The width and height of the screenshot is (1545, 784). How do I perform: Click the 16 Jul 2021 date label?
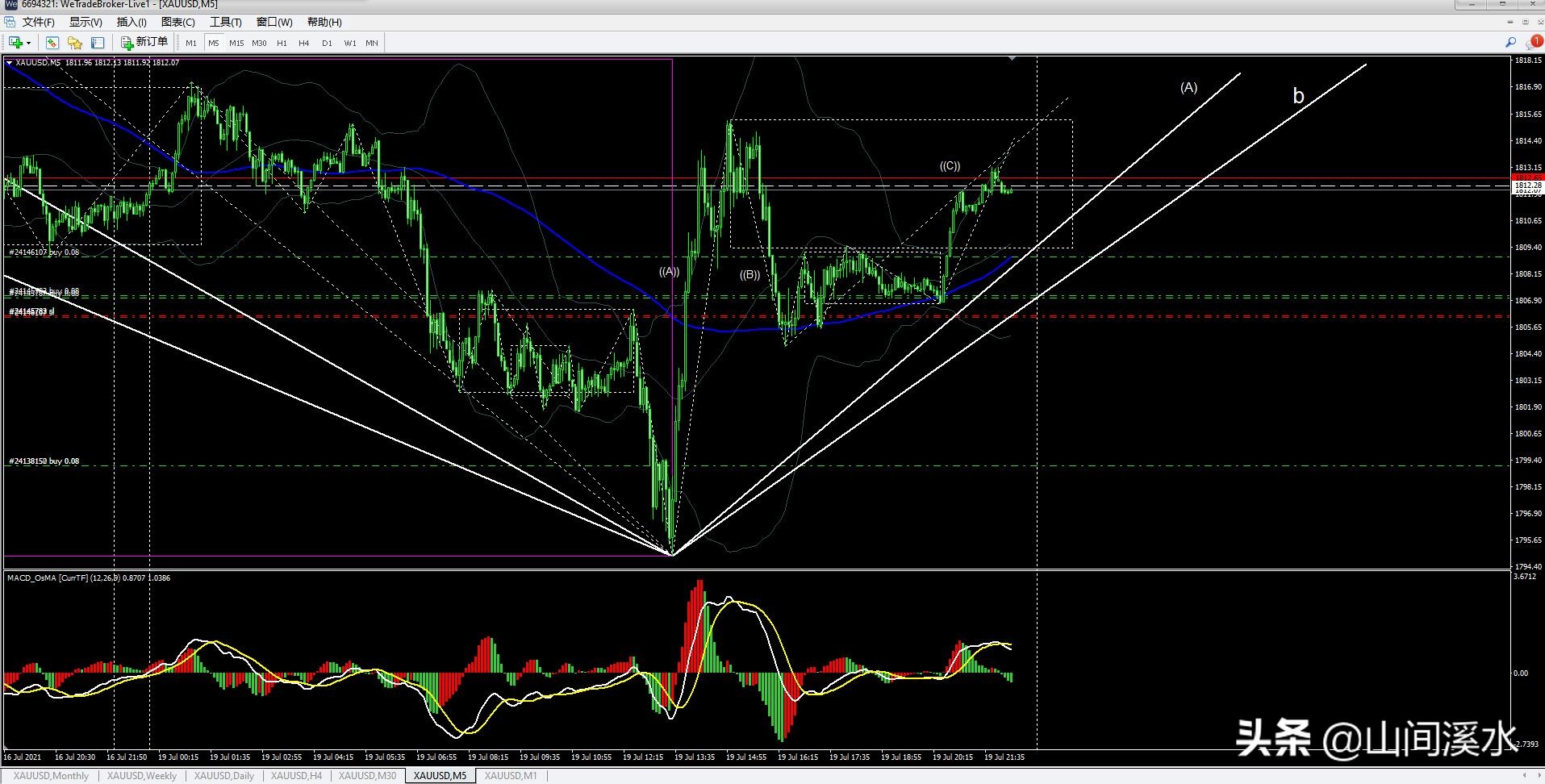[x=23, y=757]
